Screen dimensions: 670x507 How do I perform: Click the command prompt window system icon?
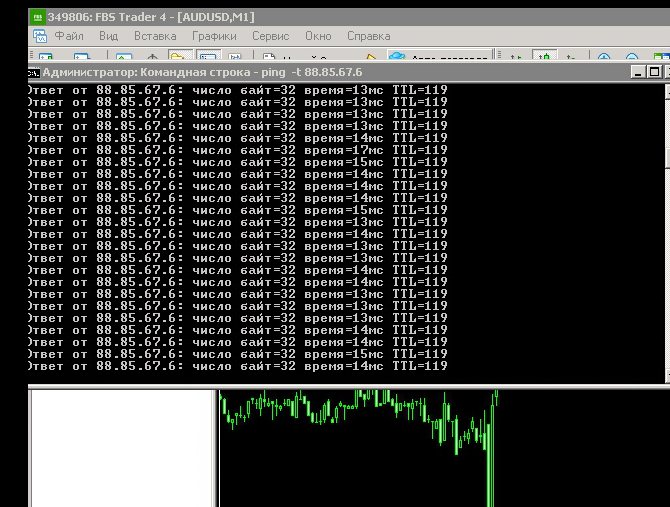[34, 73]
